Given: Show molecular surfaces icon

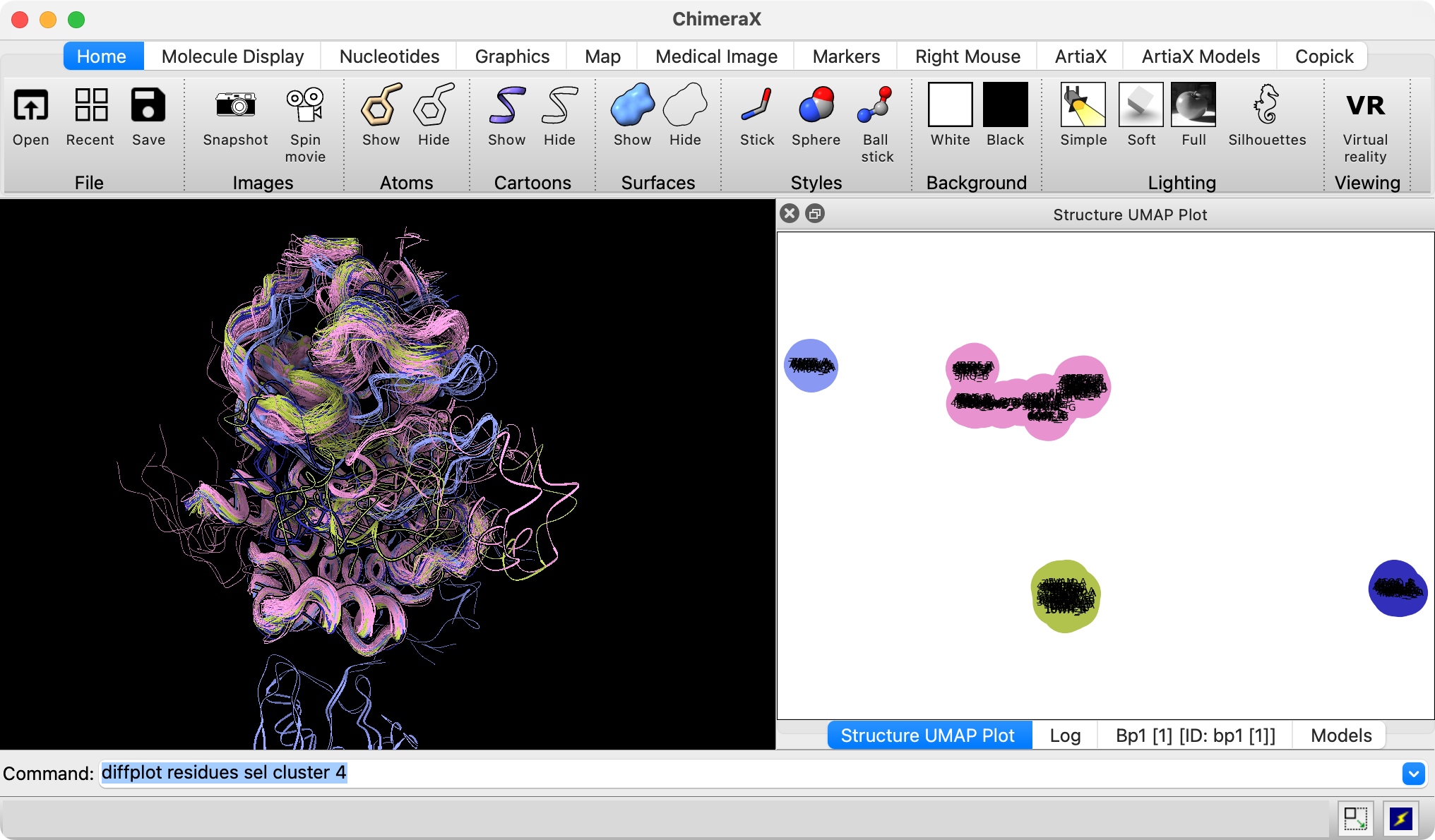Looking at the screenshot, I should click(x=632, y=105).
